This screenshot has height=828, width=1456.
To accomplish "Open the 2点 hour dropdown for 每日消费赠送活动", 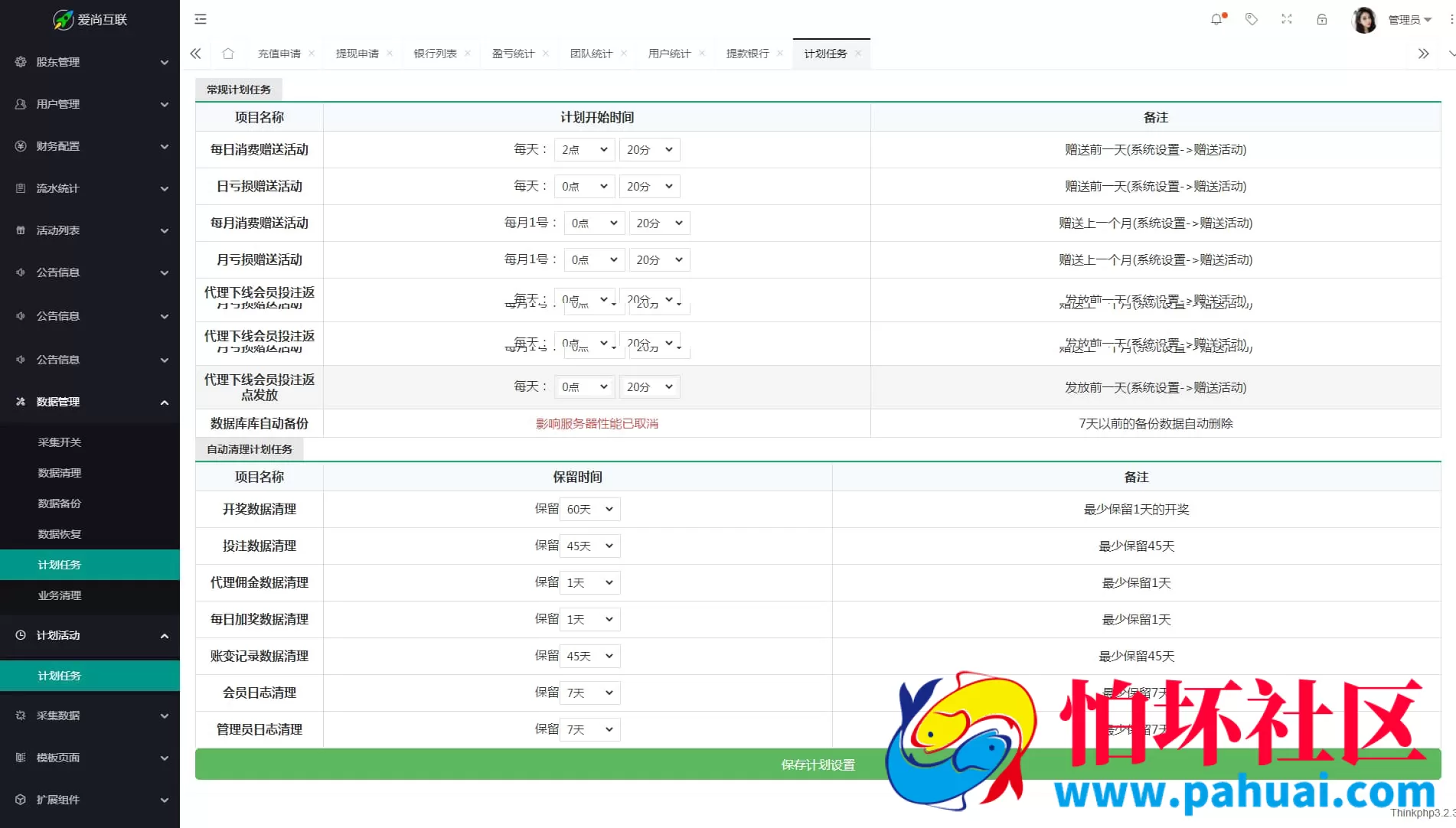I will [584, 149].
